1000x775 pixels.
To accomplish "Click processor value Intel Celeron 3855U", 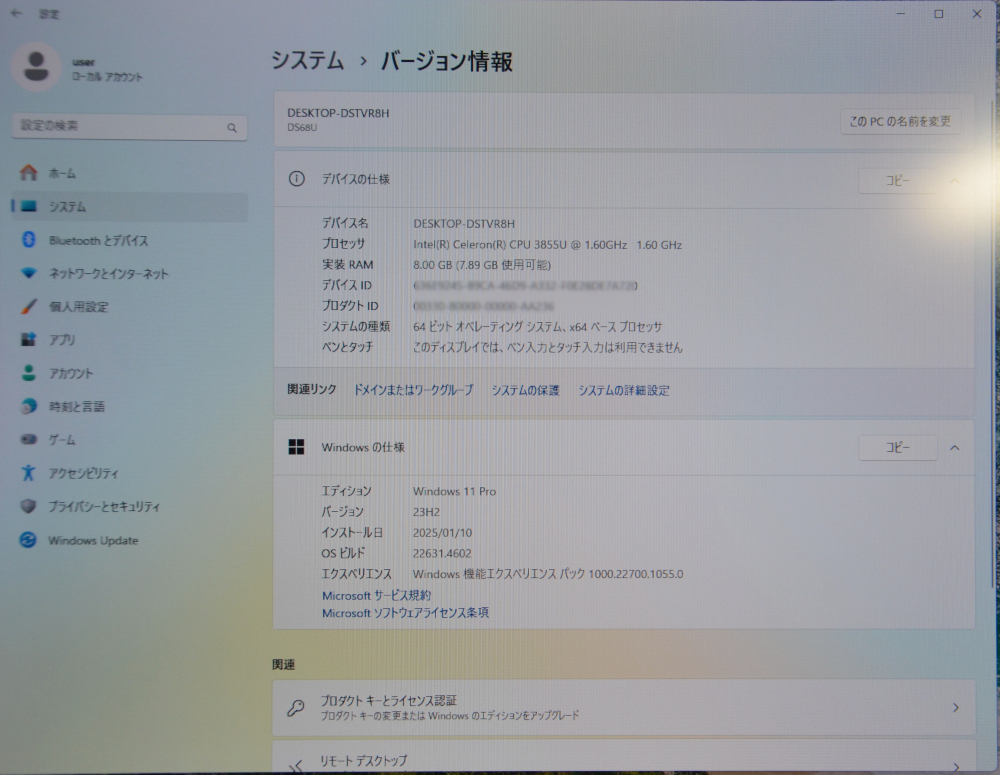I will (547, 244).
